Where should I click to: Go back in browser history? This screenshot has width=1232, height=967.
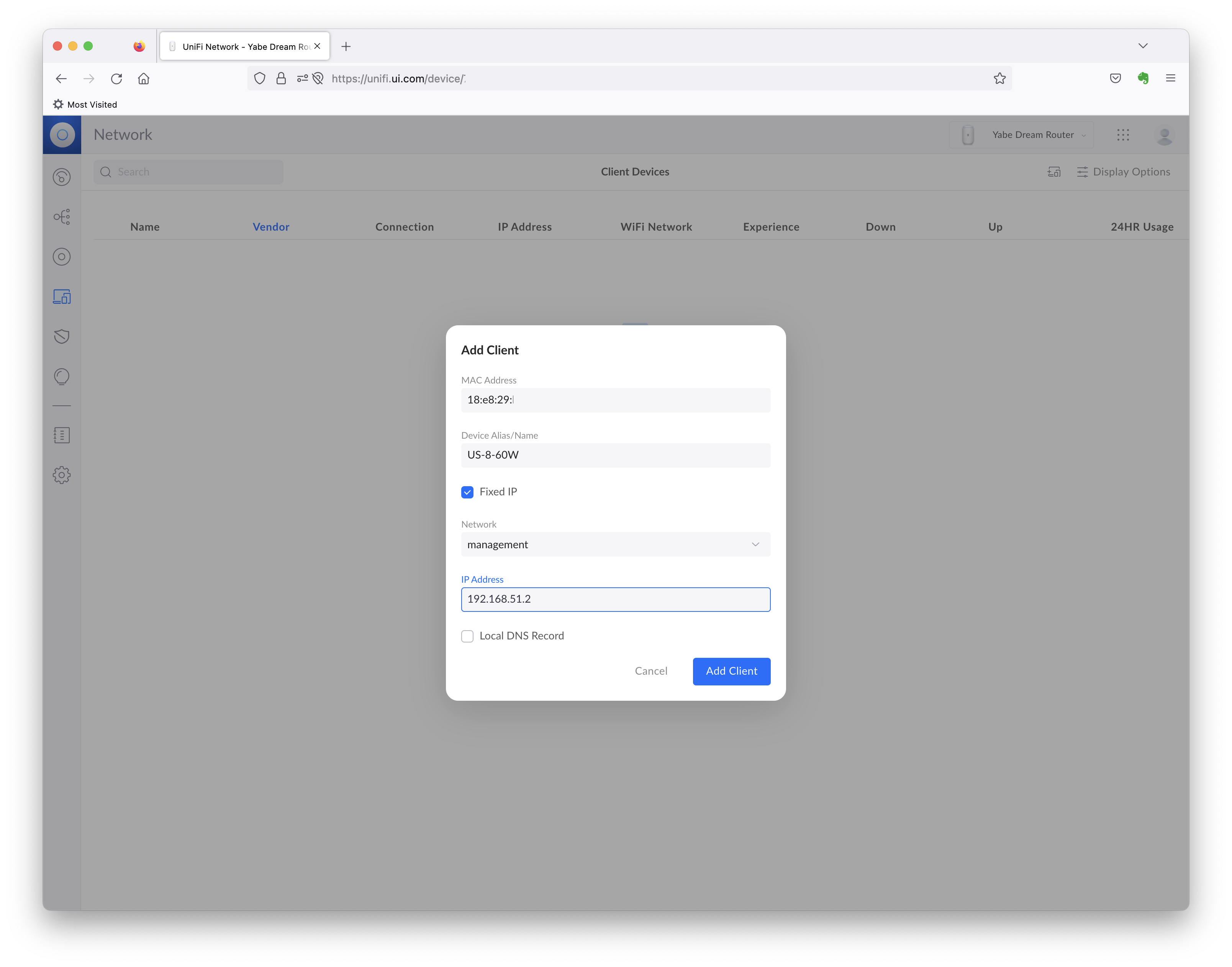point(61,79)
